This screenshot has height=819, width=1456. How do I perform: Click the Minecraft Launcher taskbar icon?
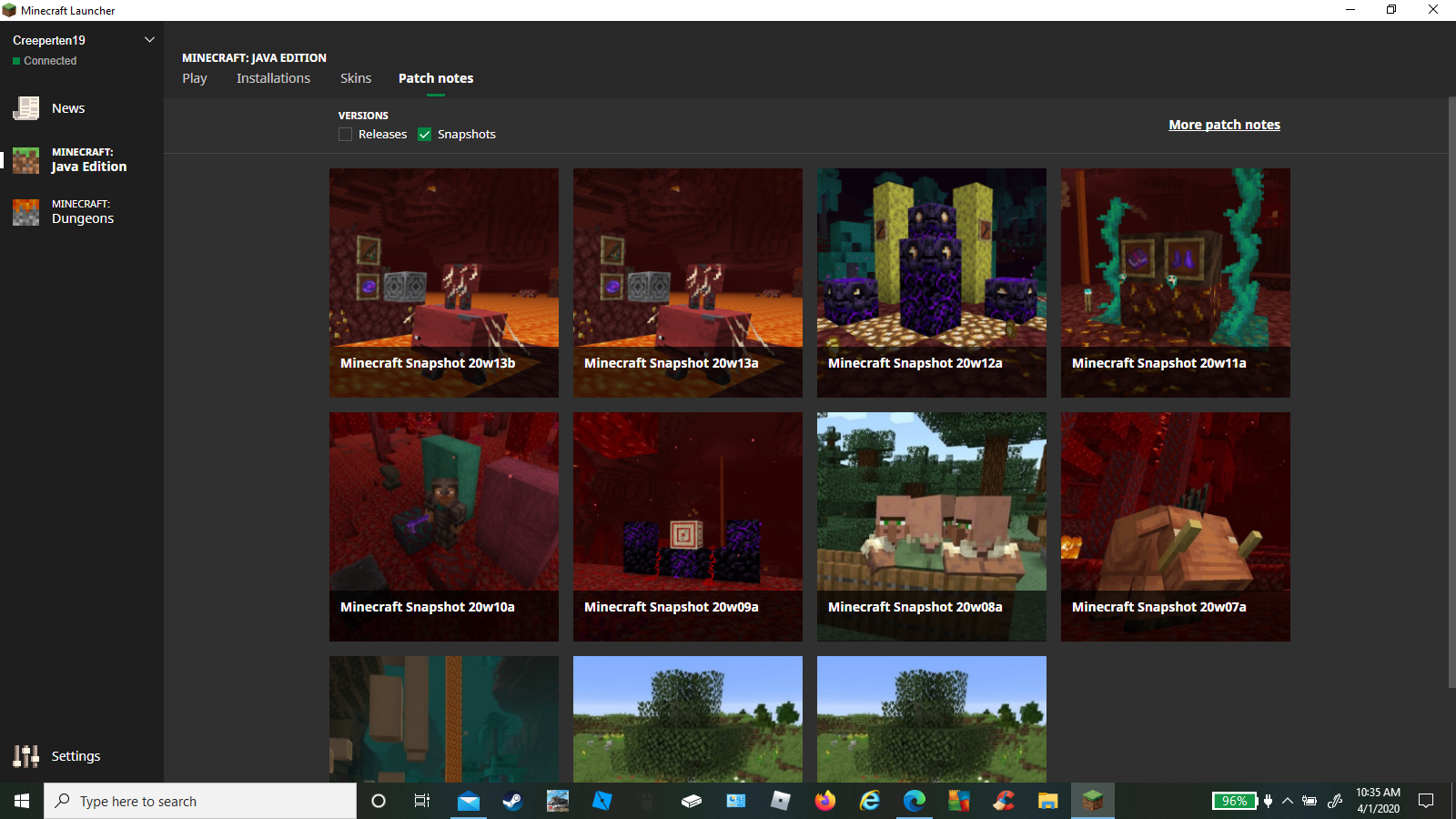point(1093,801)
